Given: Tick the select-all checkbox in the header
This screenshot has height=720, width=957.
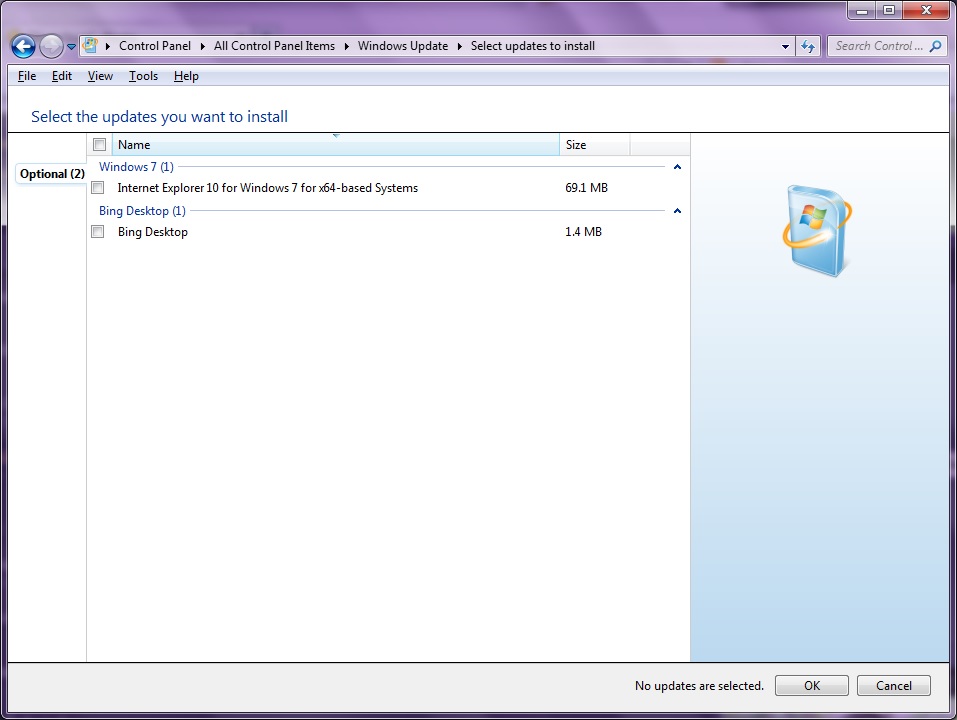Looking at the screenshot, I should point(99,145).
